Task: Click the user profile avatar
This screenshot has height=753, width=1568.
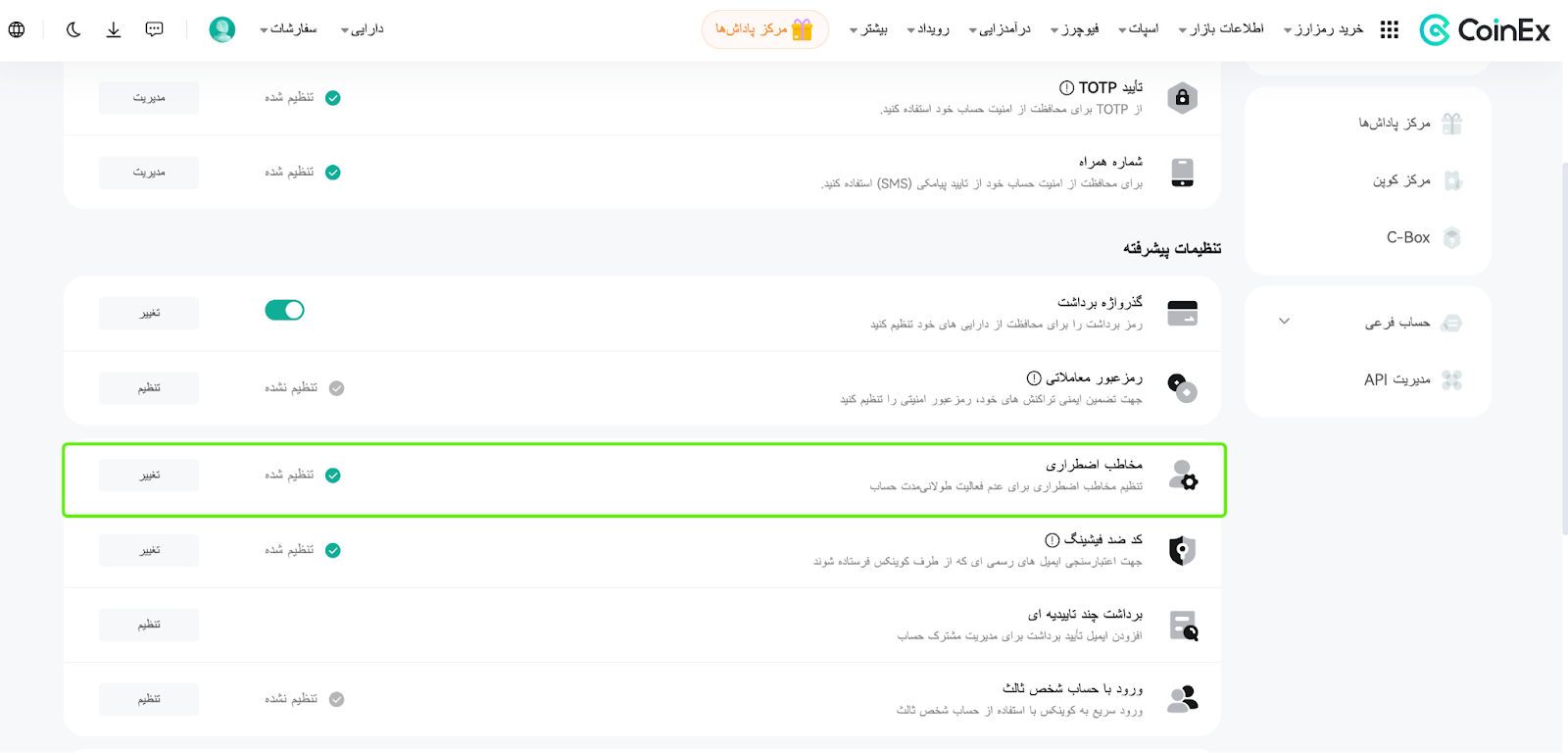Action: coord(222,29)
